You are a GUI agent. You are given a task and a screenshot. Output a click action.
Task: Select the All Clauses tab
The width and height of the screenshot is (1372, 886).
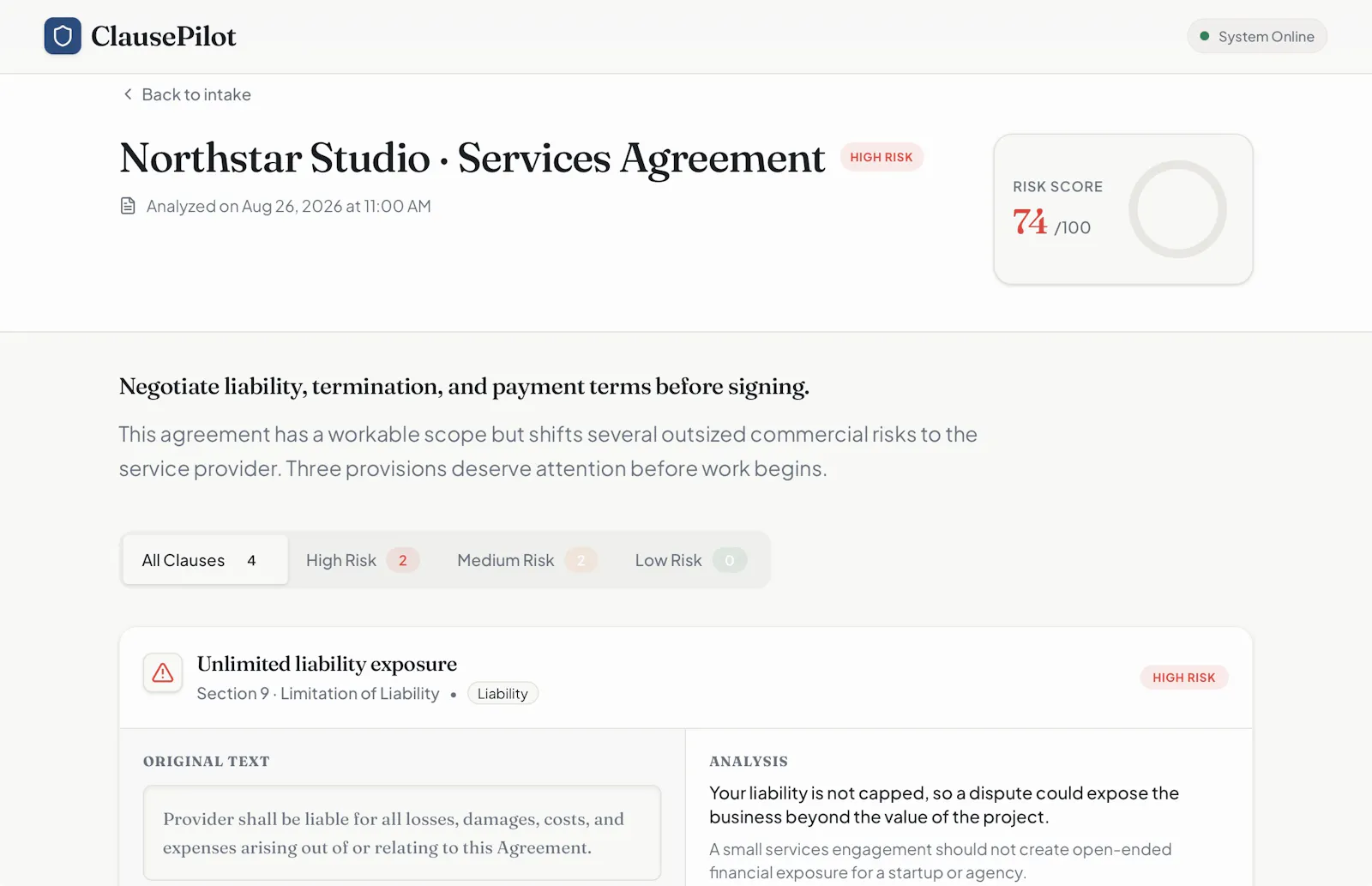[205, 560]
